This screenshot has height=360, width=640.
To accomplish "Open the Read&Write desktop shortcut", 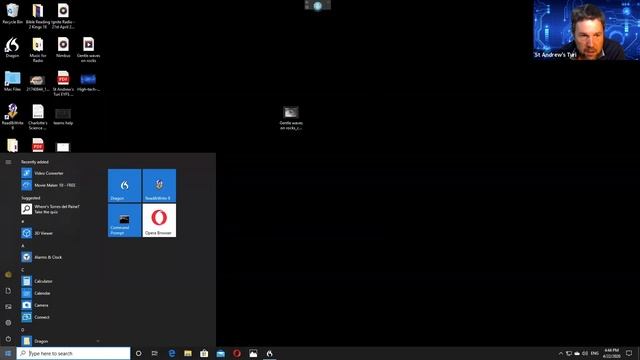I will [12, 117].
